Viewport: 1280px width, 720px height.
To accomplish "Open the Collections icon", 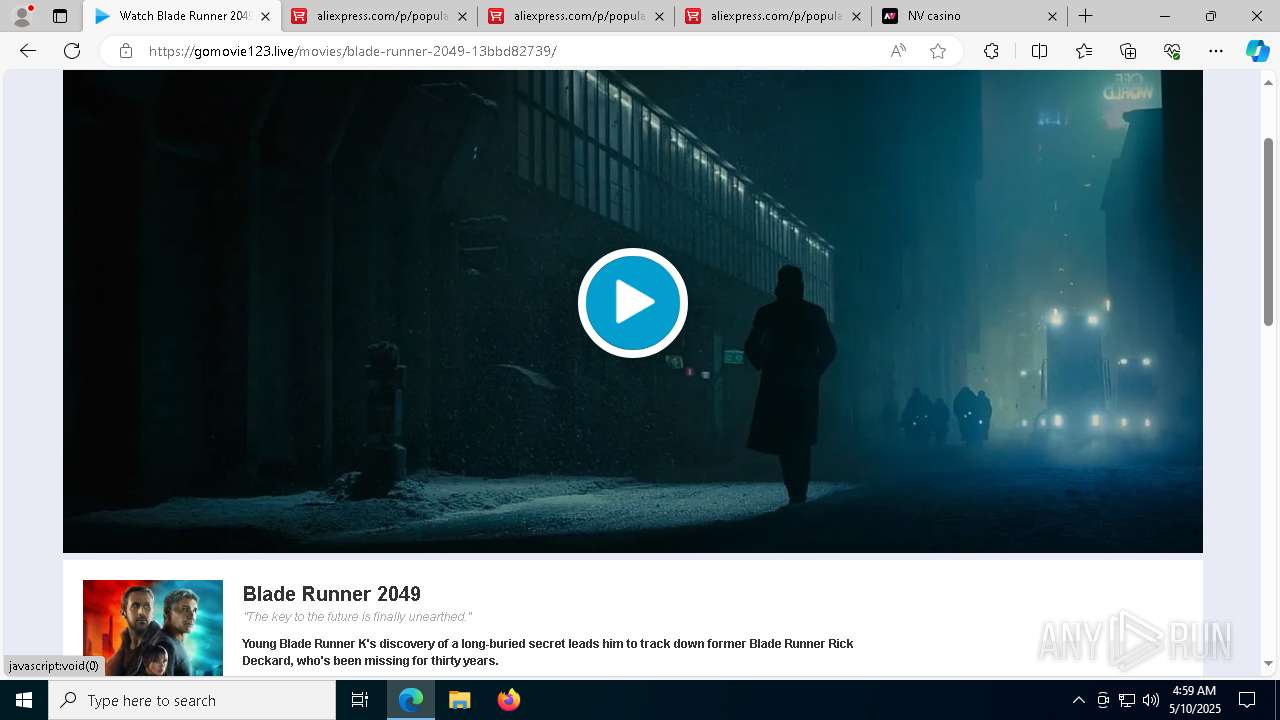I will [x=1128, y=51].
